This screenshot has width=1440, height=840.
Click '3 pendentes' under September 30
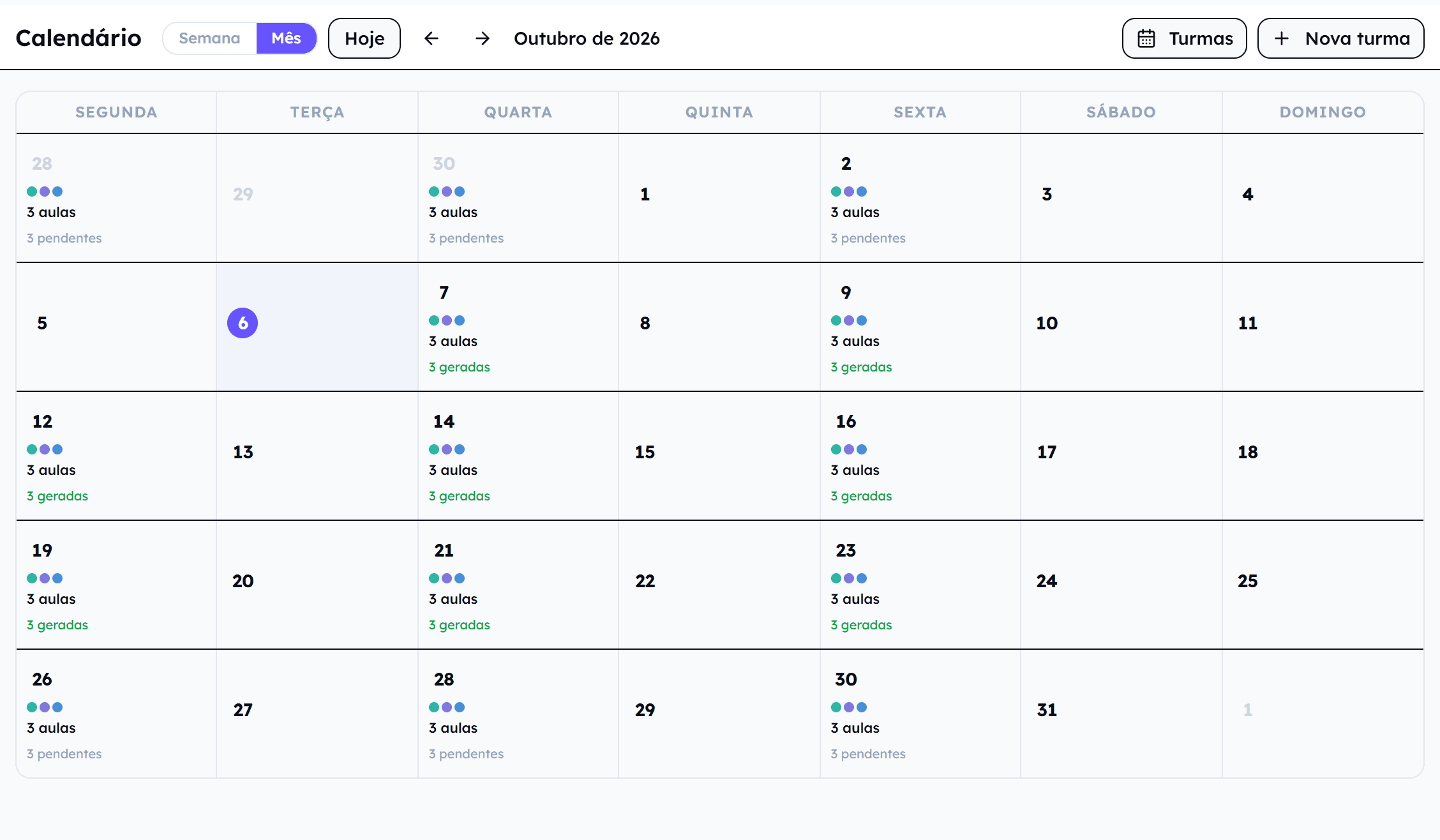pyautogui.click(x=466, y=238)
